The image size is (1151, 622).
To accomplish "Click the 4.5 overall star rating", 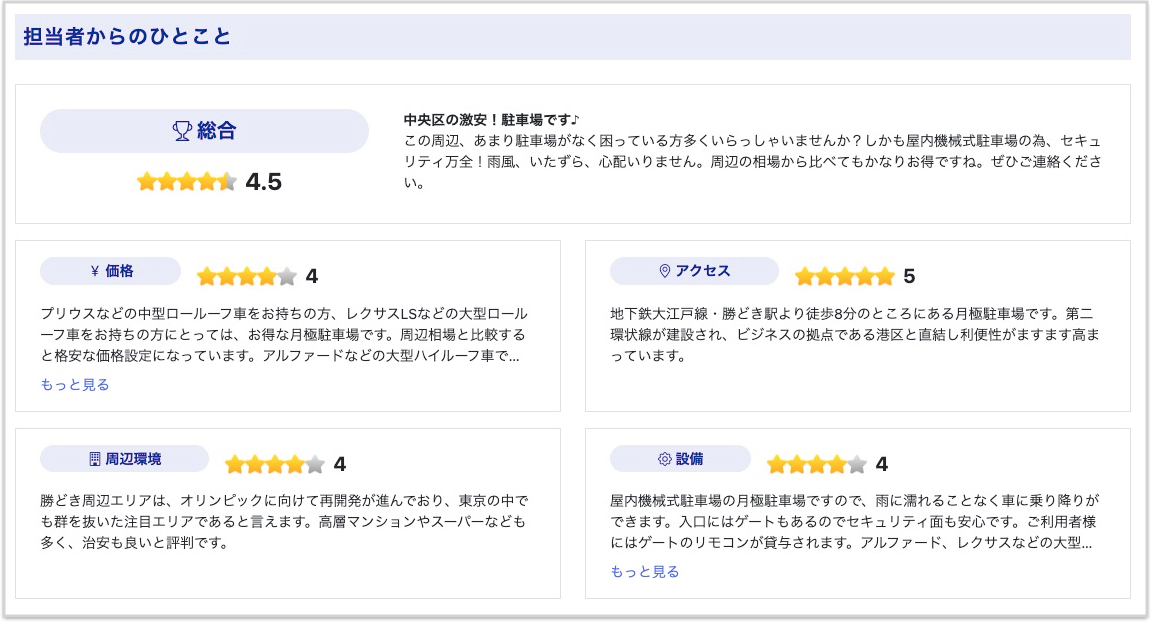I will click(187, 182).
